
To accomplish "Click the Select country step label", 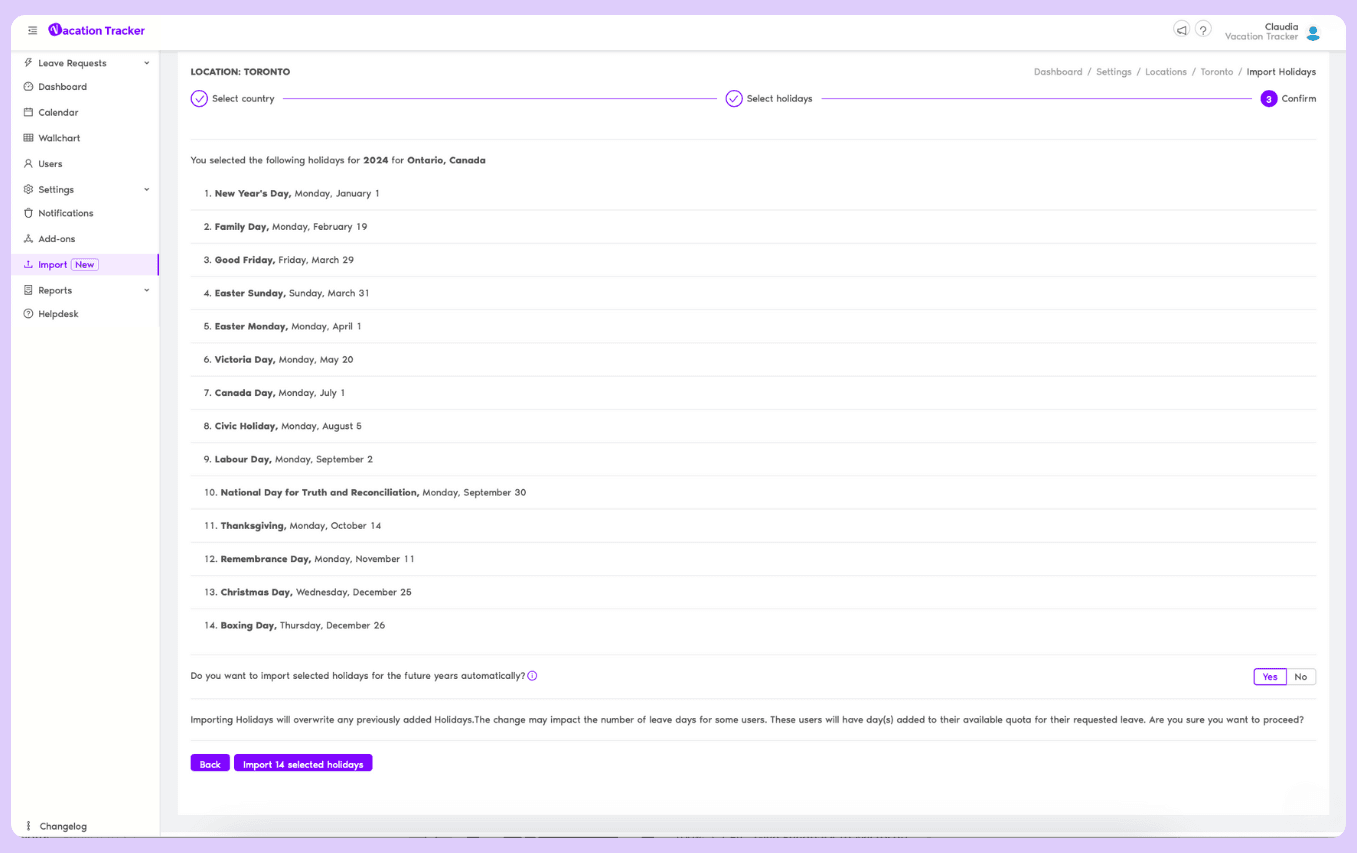I will (x=243, y=99).
